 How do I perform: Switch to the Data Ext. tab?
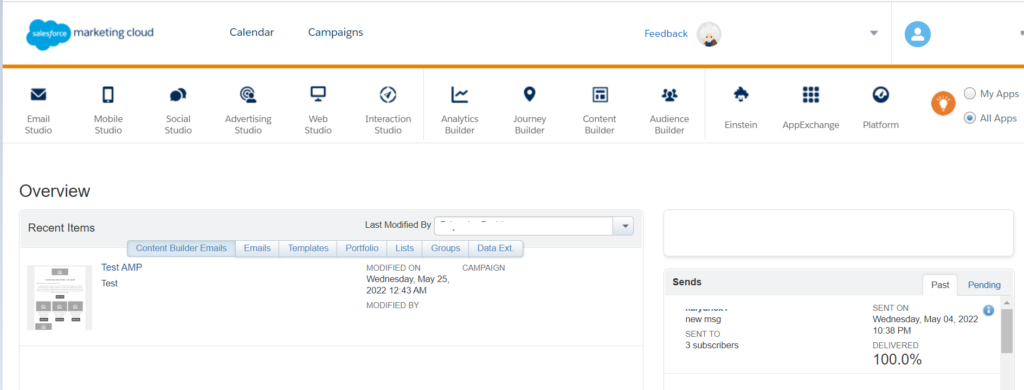(x=496, y=248)
